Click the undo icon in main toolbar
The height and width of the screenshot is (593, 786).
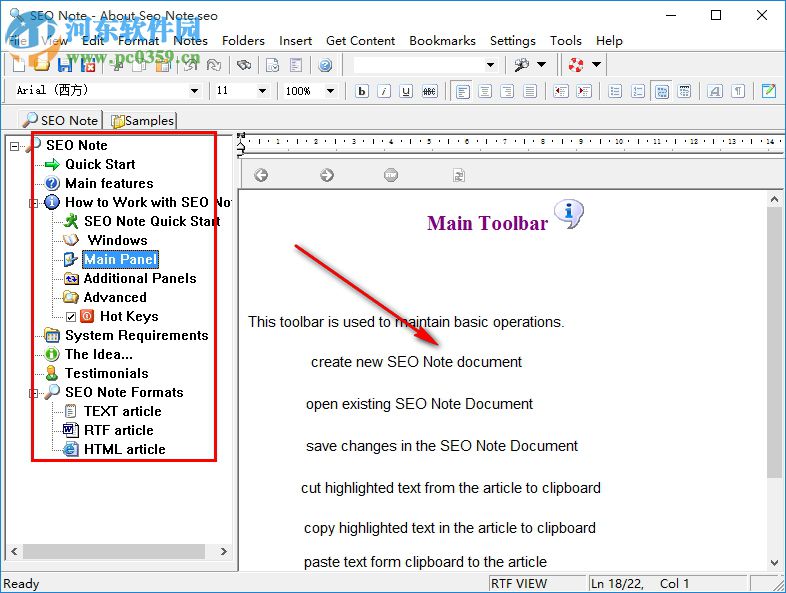[x=190, y=65]
